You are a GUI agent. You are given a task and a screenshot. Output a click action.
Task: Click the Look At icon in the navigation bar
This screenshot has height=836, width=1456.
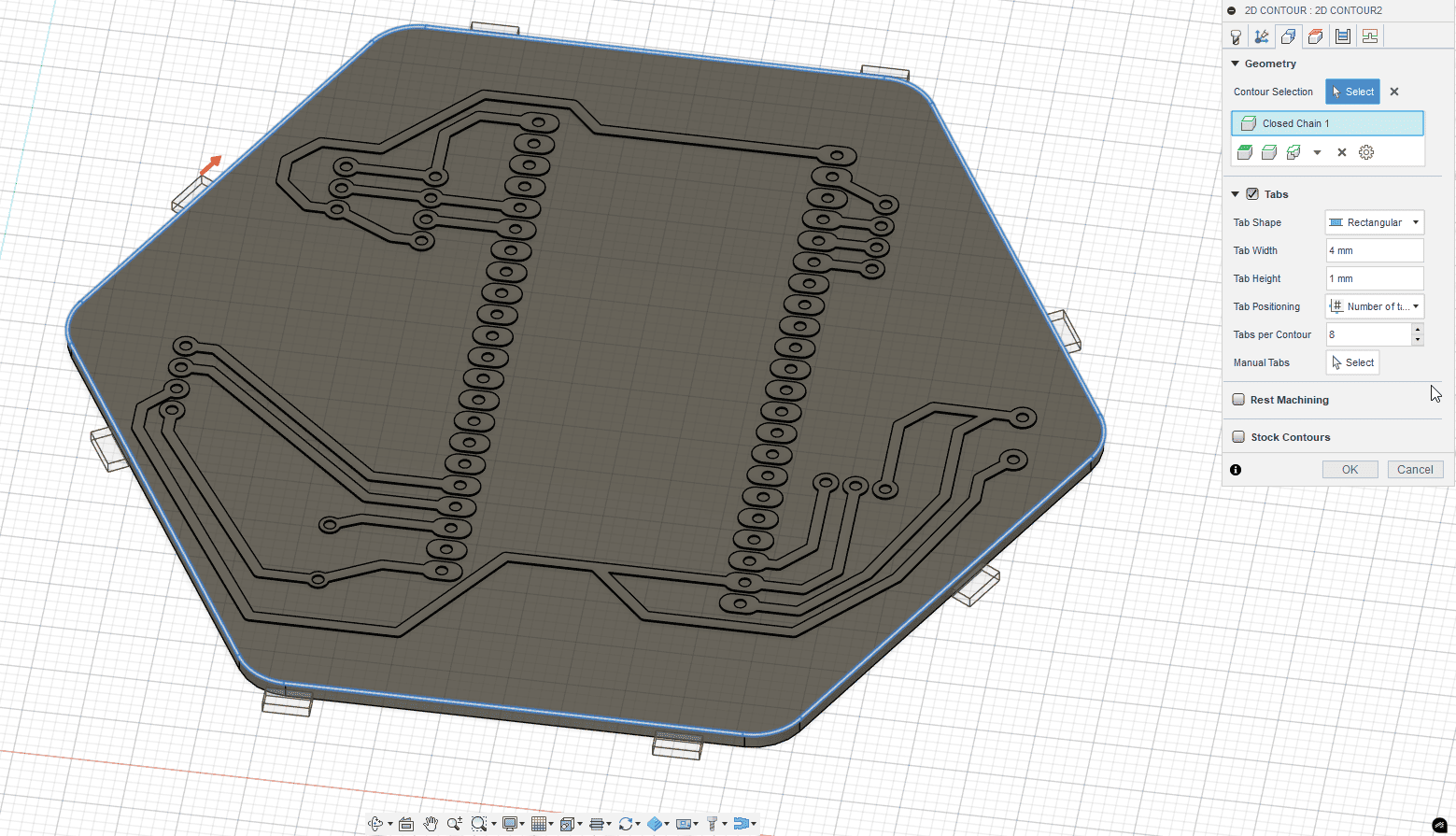coord(406,824)
